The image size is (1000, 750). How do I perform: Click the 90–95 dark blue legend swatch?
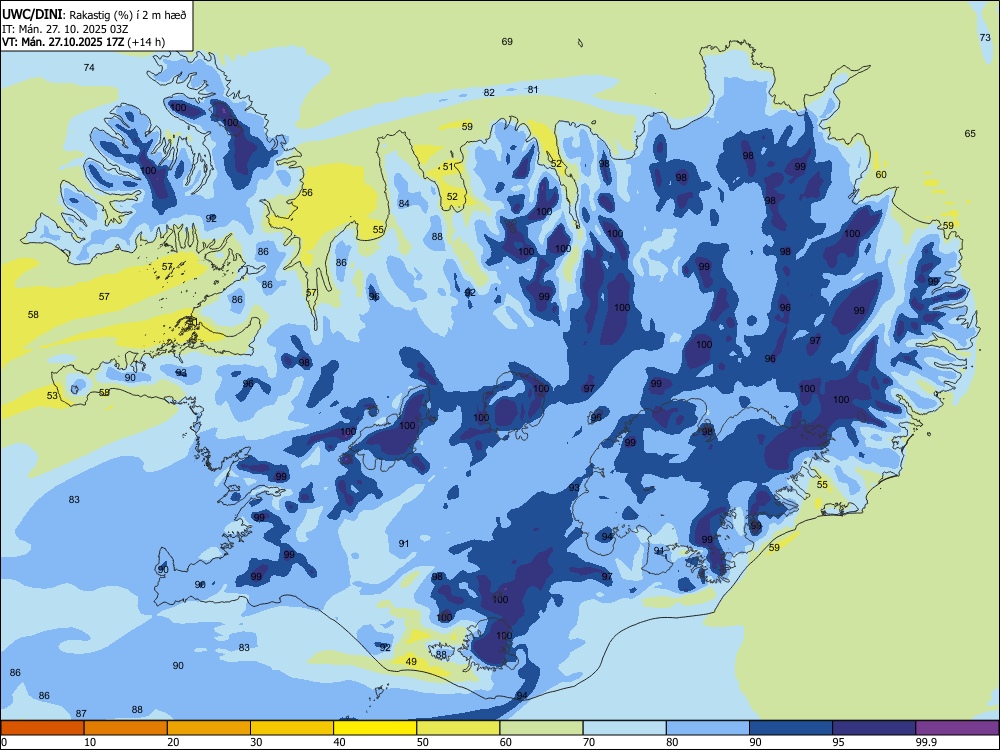click(791, 728)
